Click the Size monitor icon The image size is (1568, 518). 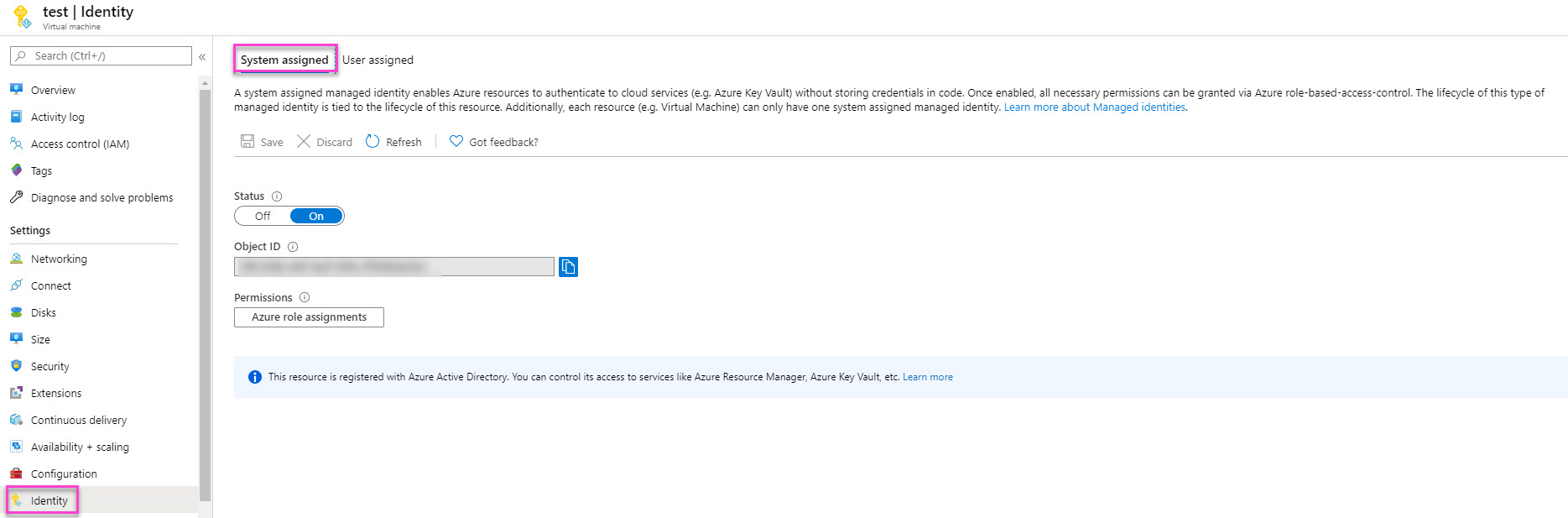point(16,339)
